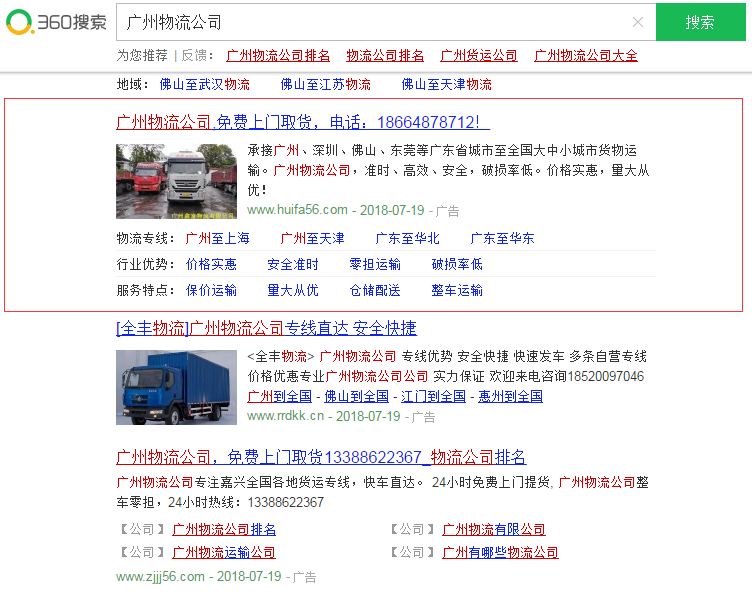Image resolution: width=752 pixels, height=594 pixels.
Task: Open region link 佛山至武汉物流
Action: tap(204, 84)
